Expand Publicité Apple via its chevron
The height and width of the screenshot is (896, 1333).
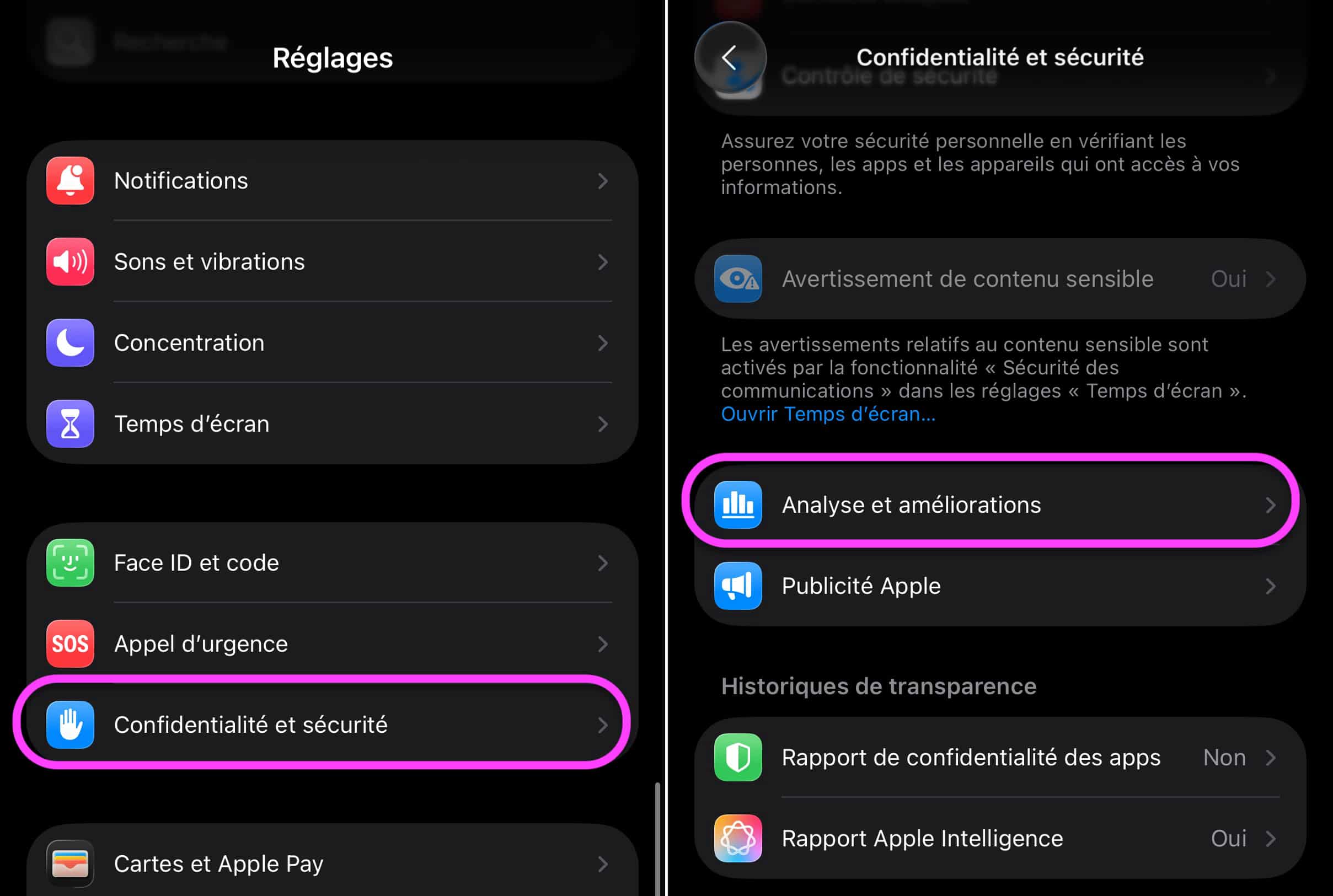1271,586
